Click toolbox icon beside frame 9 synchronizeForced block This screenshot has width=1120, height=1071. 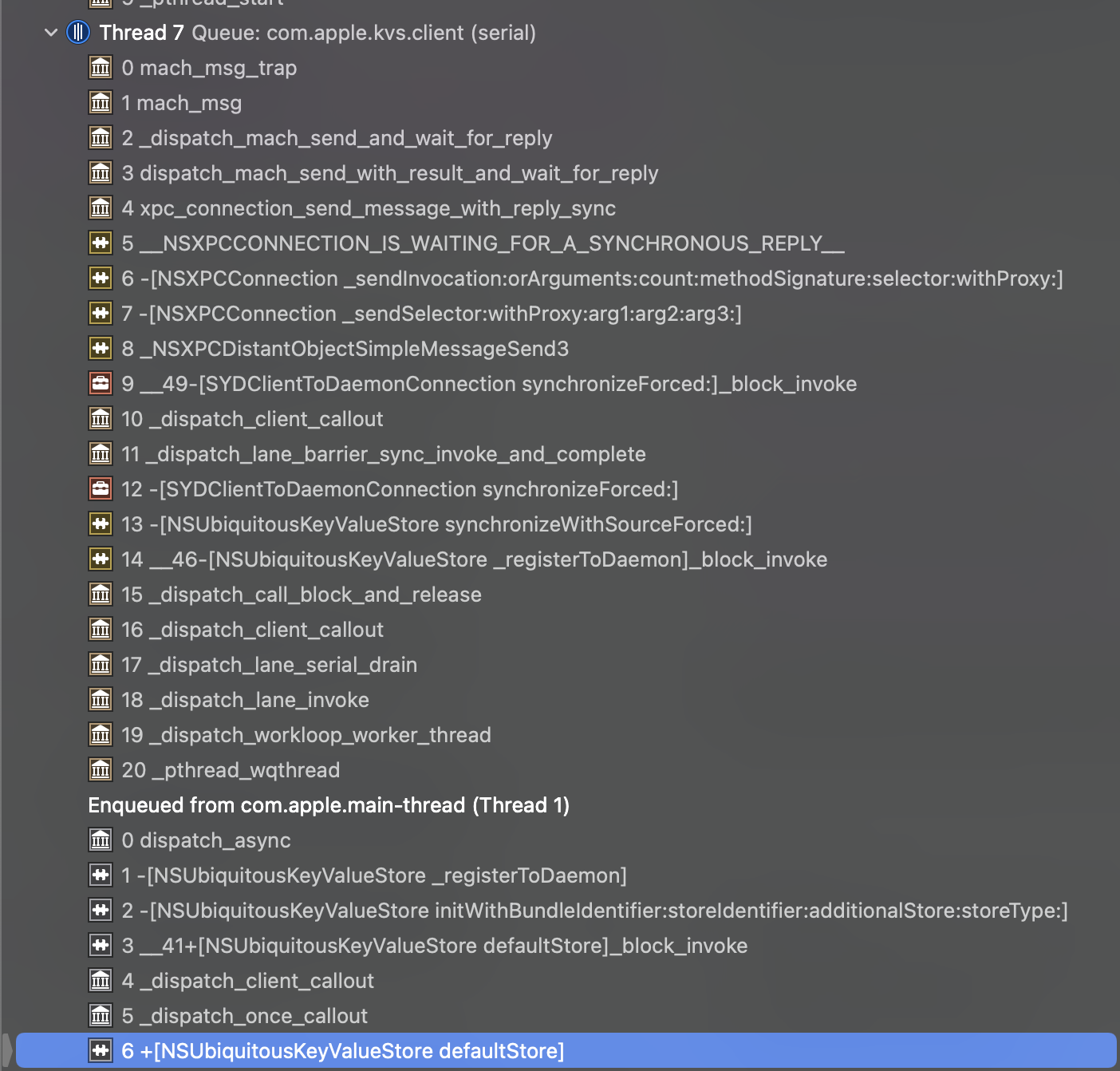tap(101, 384)
